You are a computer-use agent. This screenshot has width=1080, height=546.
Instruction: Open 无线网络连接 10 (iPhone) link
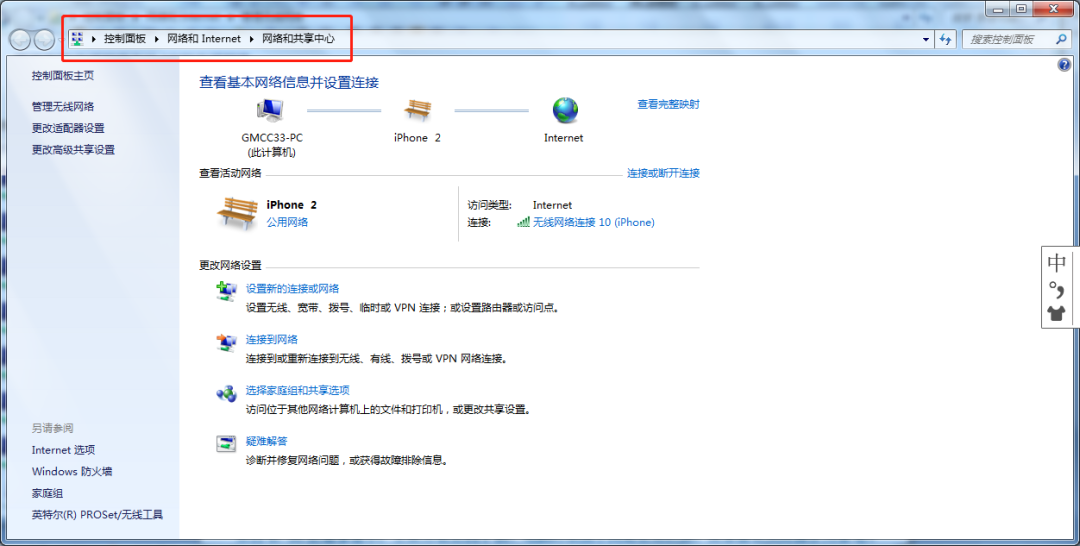point(593,222)
